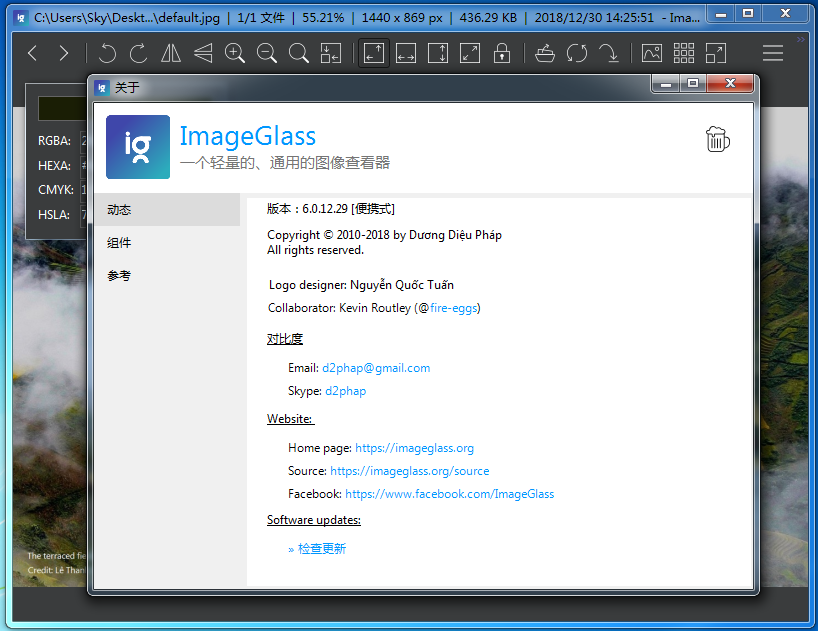Enable scale-to-height view mode

coord(438,52)
